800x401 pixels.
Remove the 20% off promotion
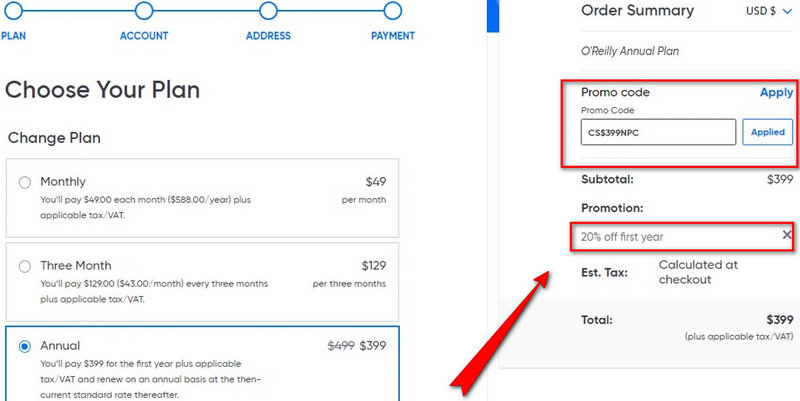click(787, 235)
